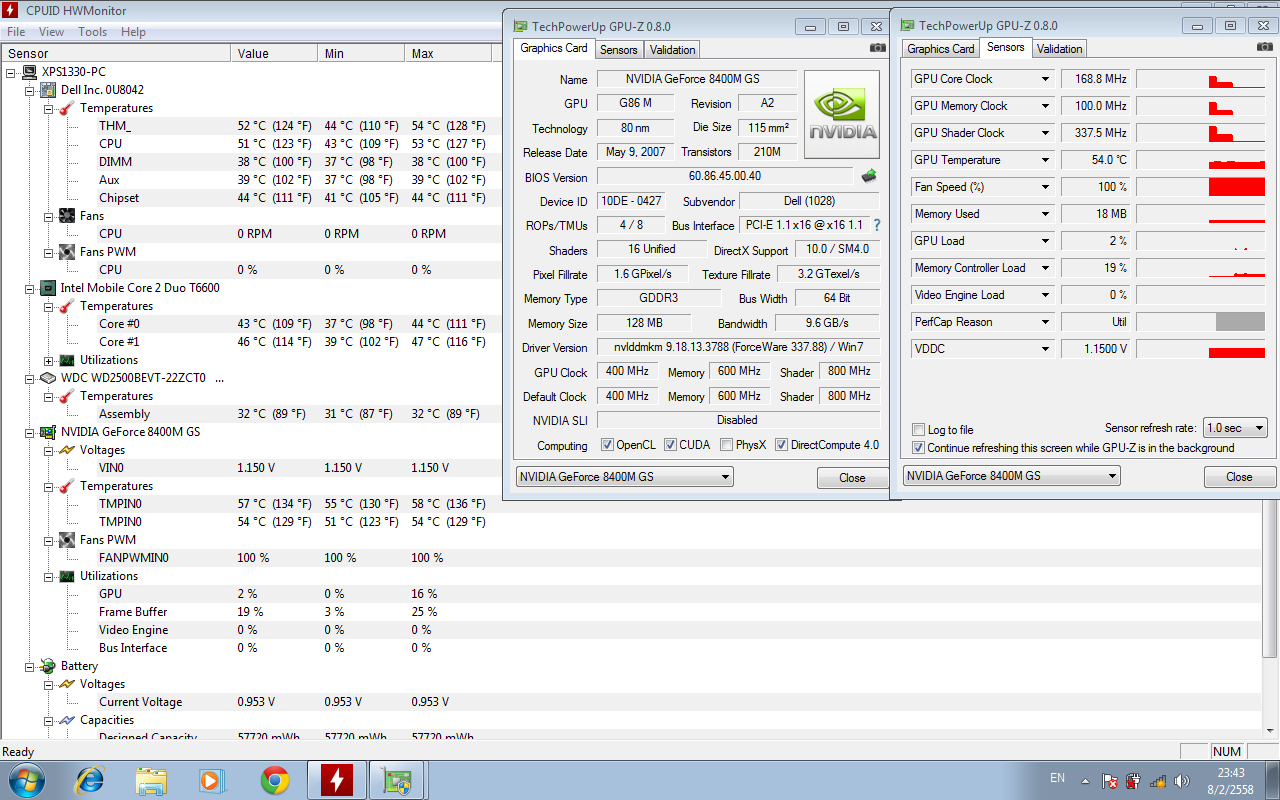Click the Close button in the GPU-Z Sensors window
Image resolution: width=1280 pixels, height=800 pixels.
pos(1239,477)
